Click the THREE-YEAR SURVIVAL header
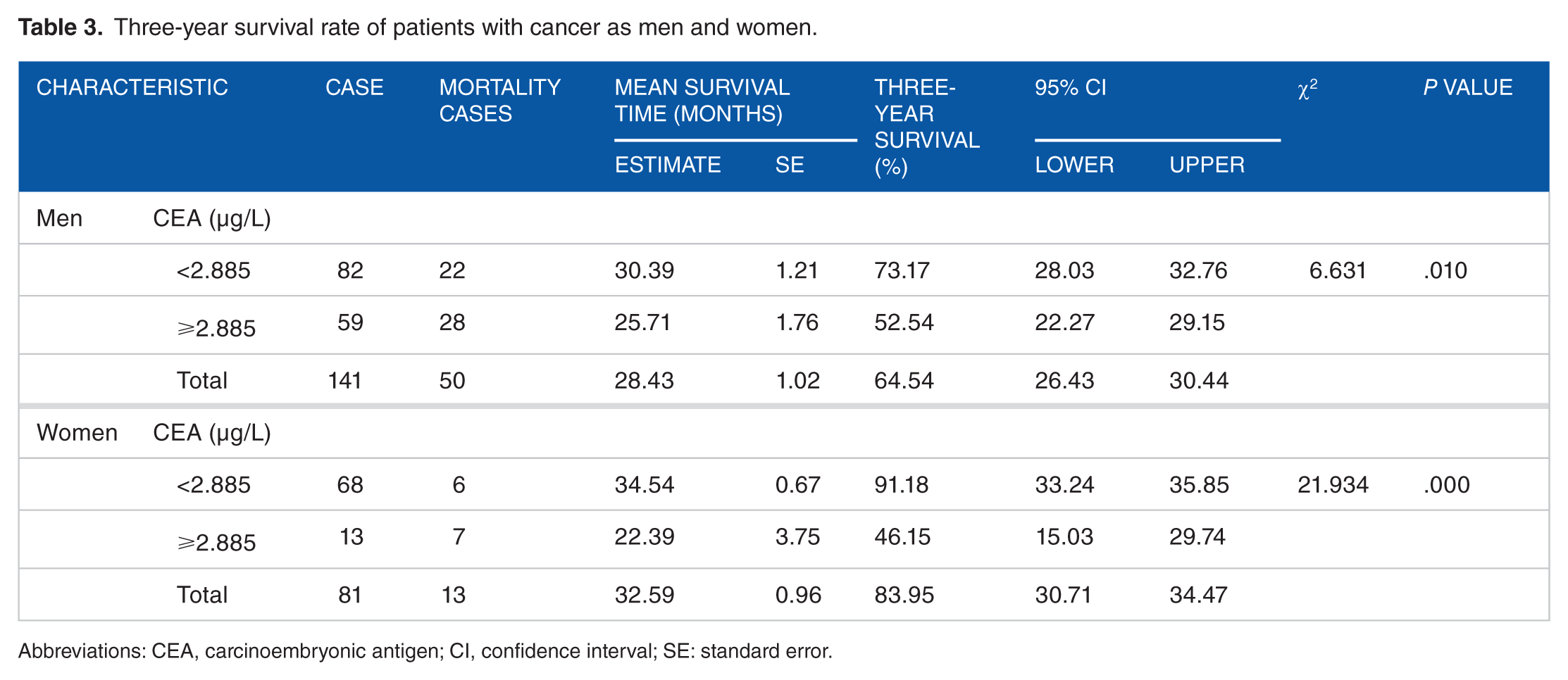The height and width of the screenshot is (680, 1568). [926, 127]
